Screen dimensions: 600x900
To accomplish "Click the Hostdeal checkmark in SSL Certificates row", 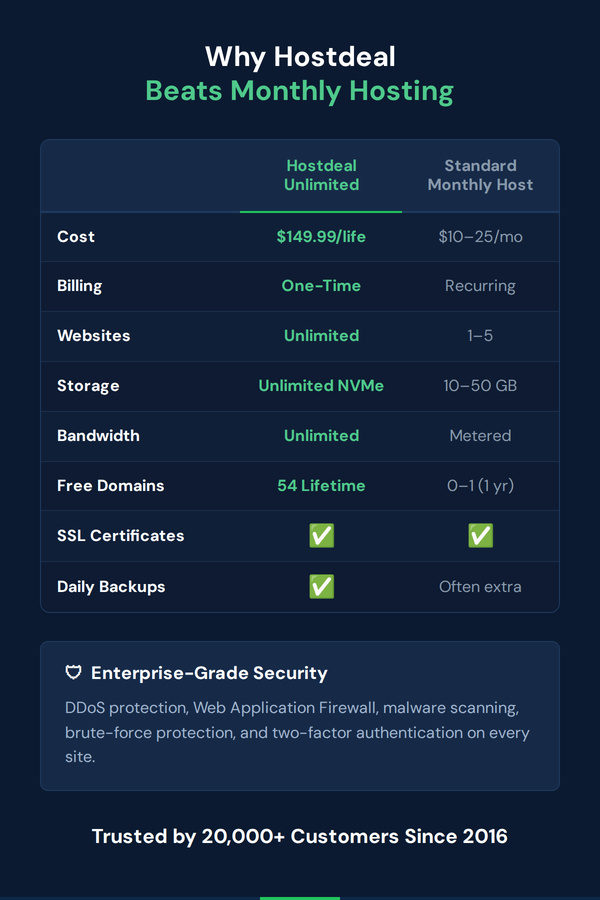I will 322,536.
